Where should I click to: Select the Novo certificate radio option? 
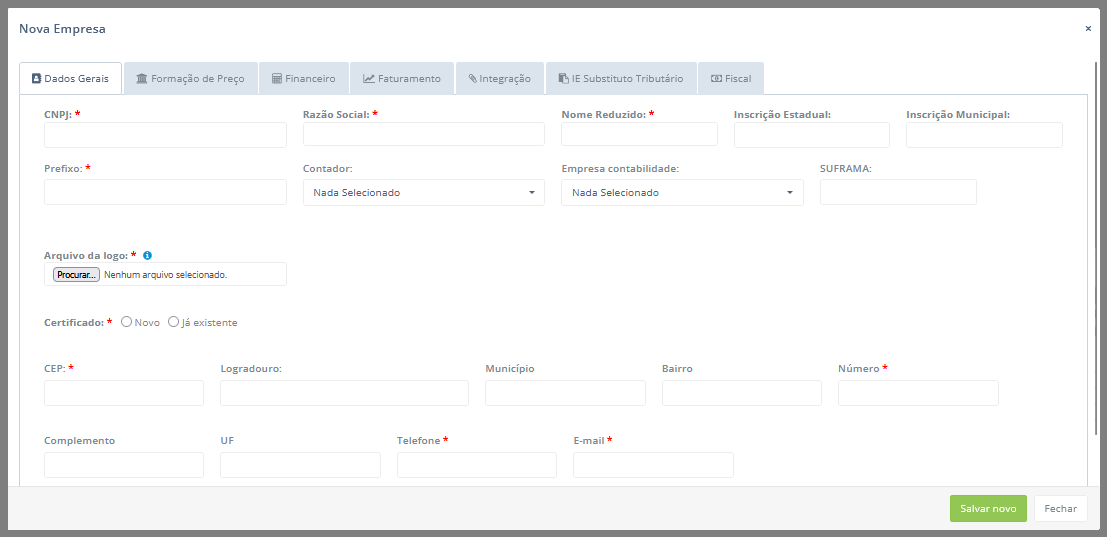(126, 322)
